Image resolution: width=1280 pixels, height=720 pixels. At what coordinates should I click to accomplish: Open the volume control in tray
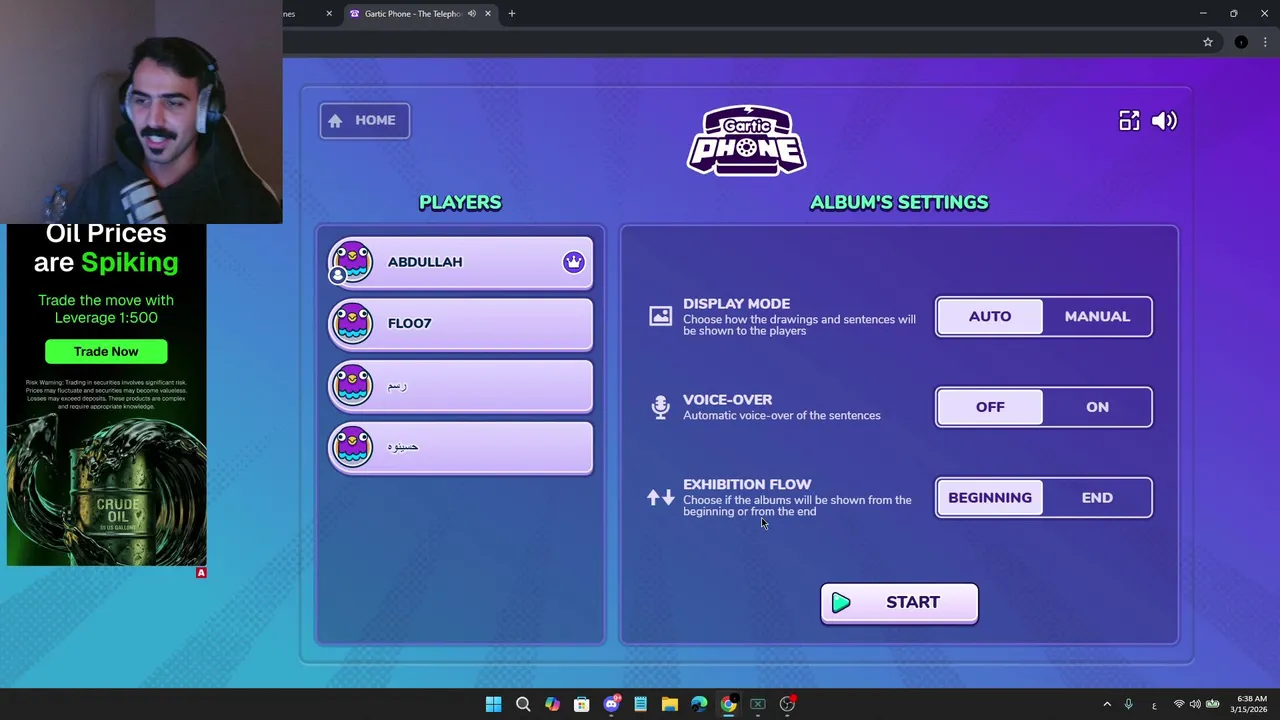coord(1195,705)
